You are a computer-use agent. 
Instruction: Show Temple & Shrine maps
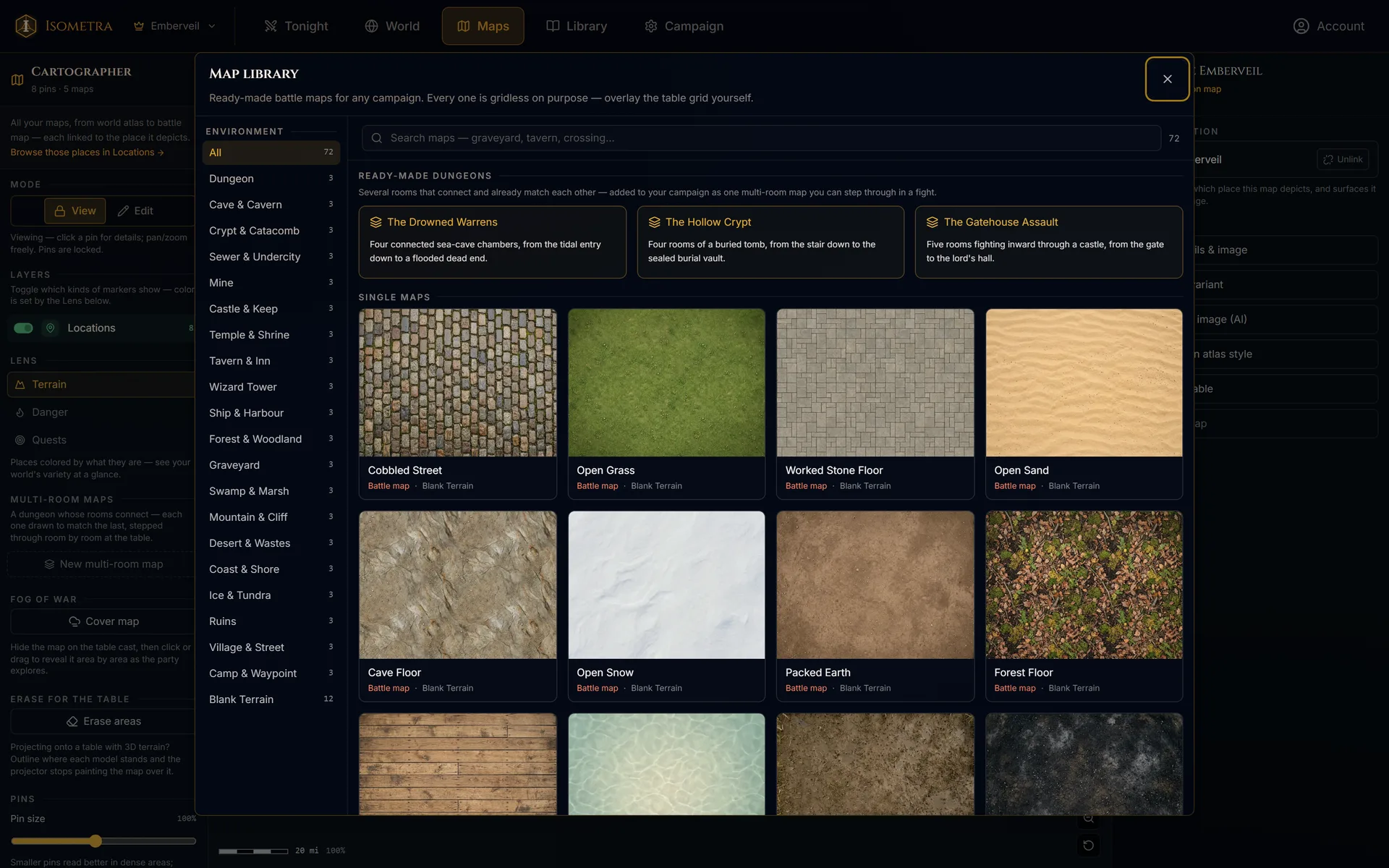pyautogui.click(x=271, y=335)
